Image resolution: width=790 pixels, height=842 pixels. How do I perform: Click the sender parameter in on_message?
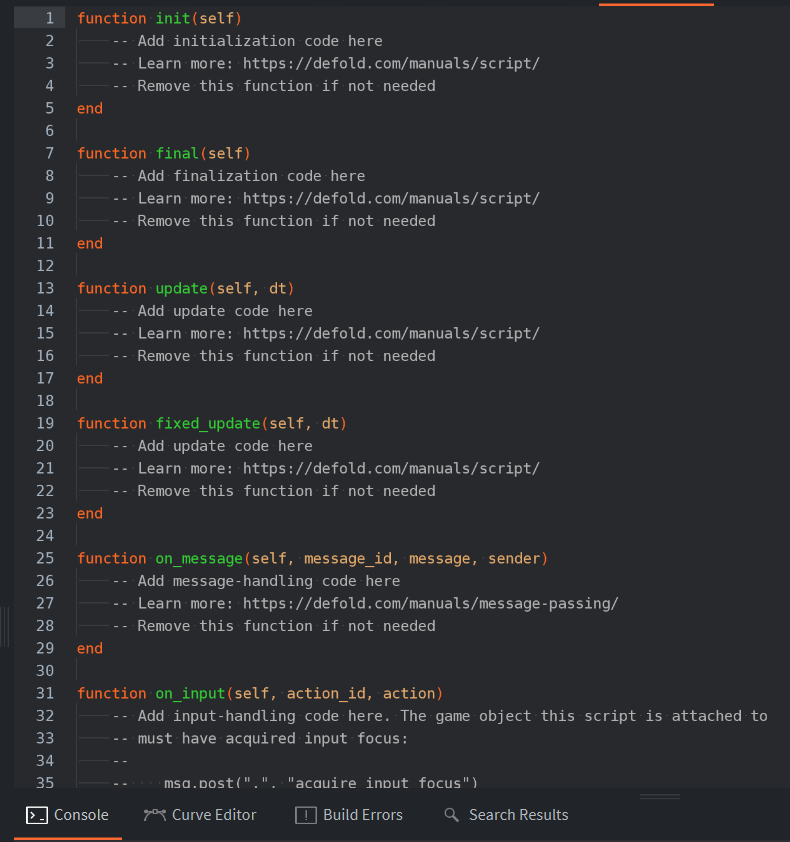pyautogui.click(x=514, y=558)
